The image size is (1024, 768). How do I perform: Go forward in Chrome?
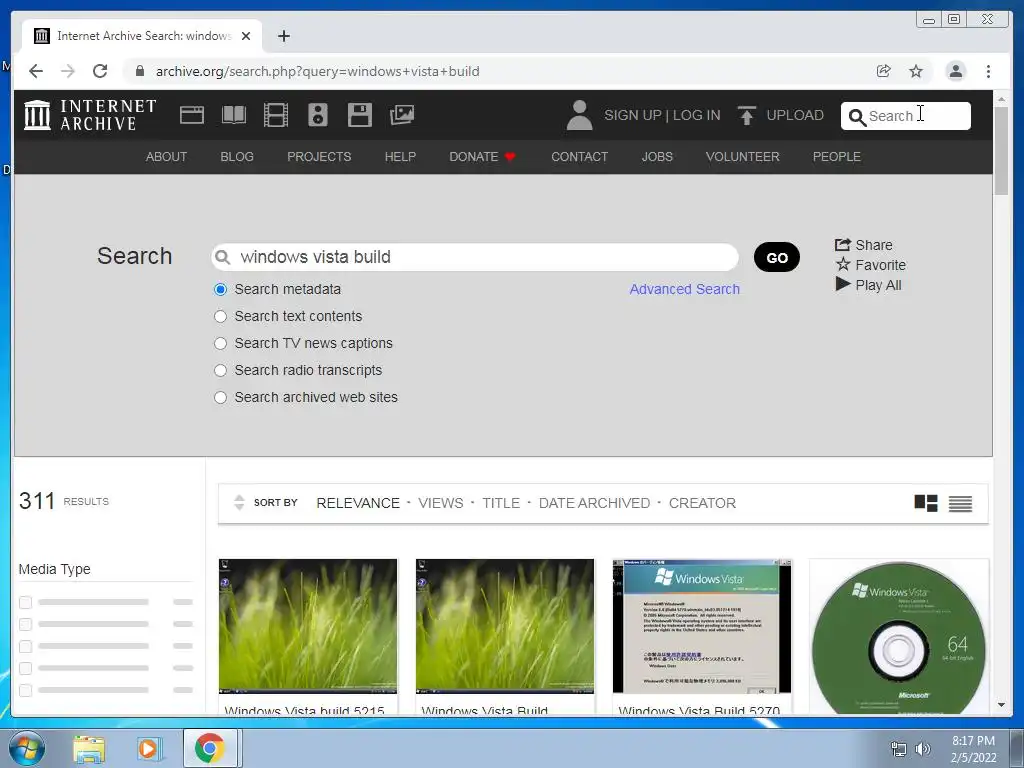68,71
